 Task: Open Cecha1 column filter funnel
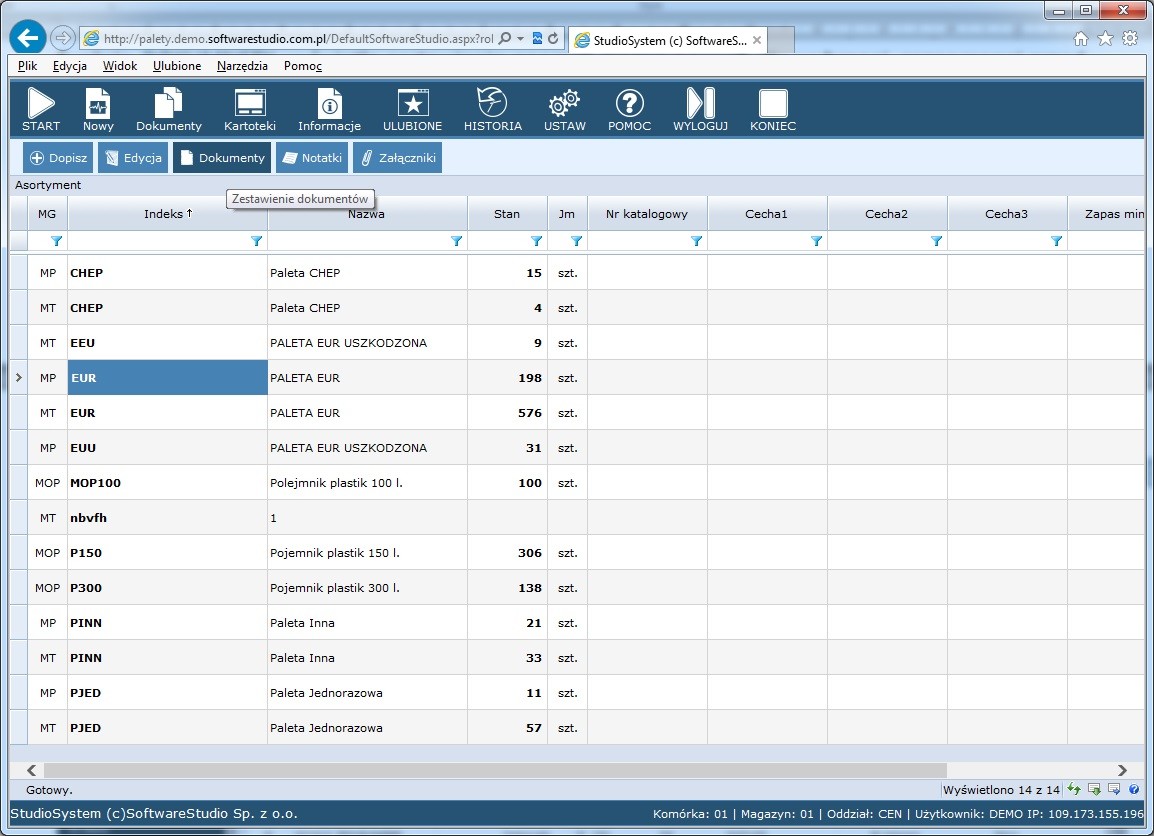(816, 241)
